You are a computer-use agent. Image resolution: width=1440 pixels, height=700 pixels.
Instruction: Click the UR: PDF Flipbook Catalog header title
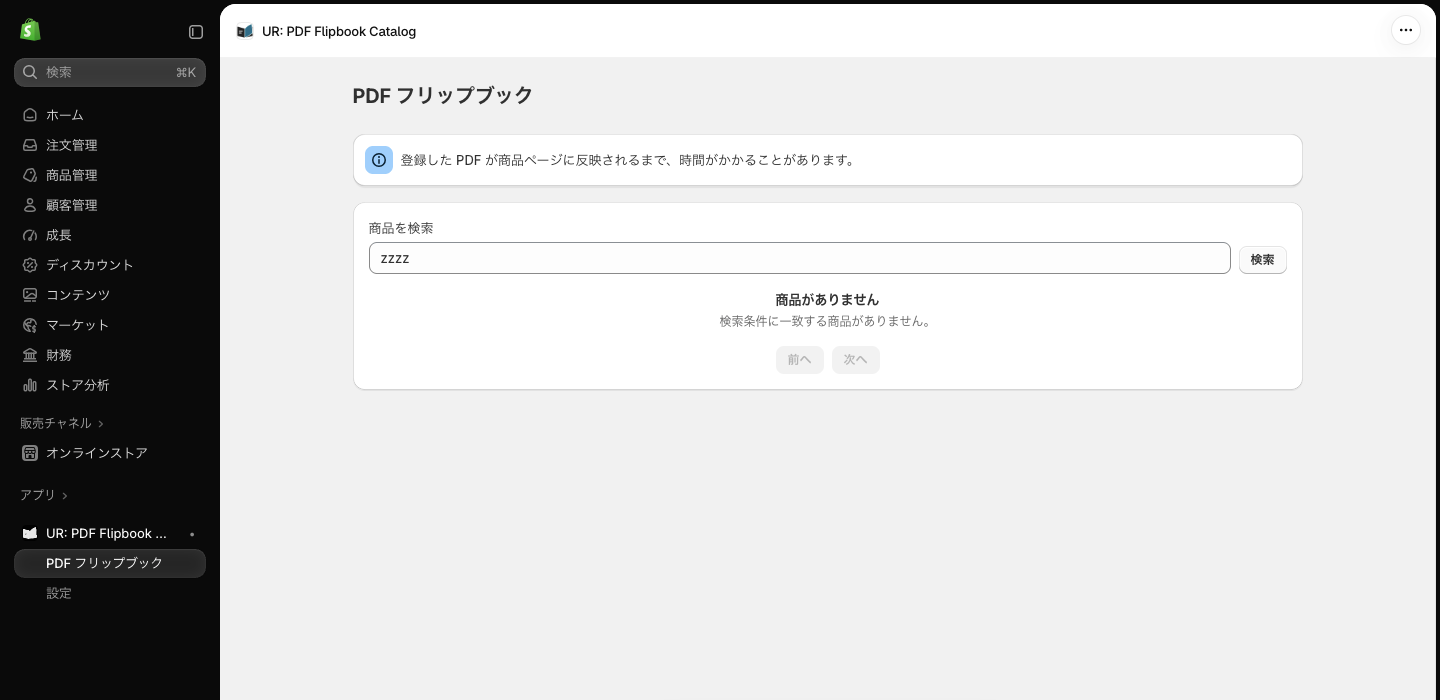pos(339,31)
